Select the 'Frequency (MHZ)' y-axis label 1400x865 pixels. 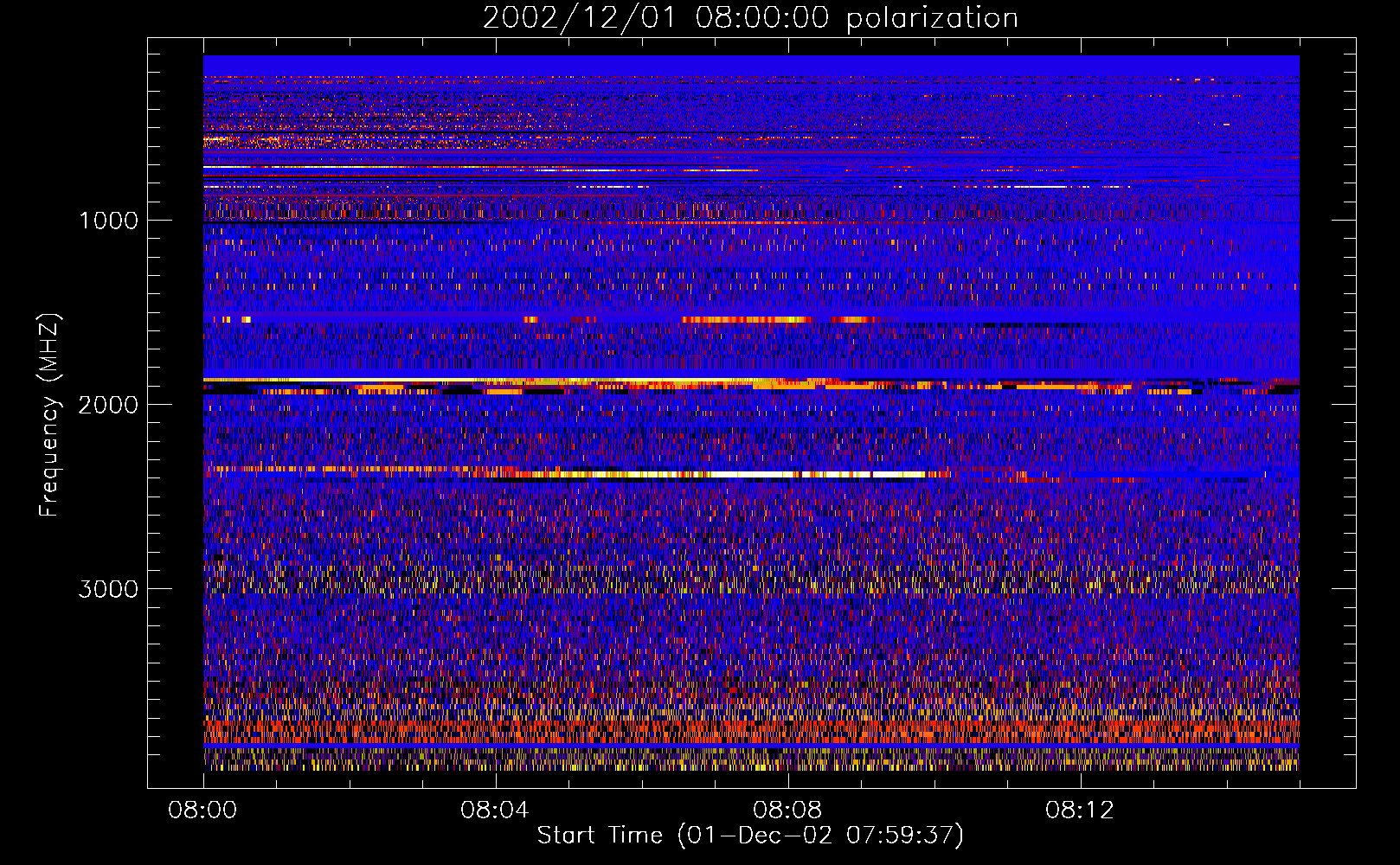pos(50,415)
